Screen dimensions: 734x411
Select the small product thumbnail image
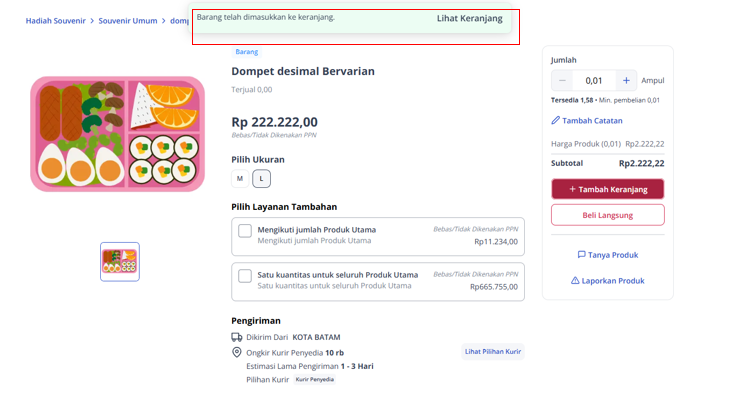(x=120, y=262)
